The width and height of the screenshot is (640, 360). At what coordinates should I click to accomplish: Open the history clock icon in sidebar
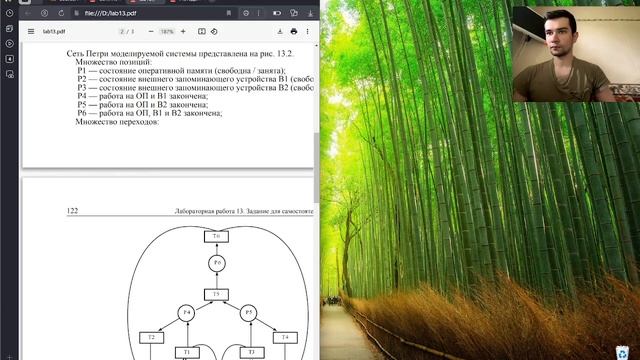(9, 13)
